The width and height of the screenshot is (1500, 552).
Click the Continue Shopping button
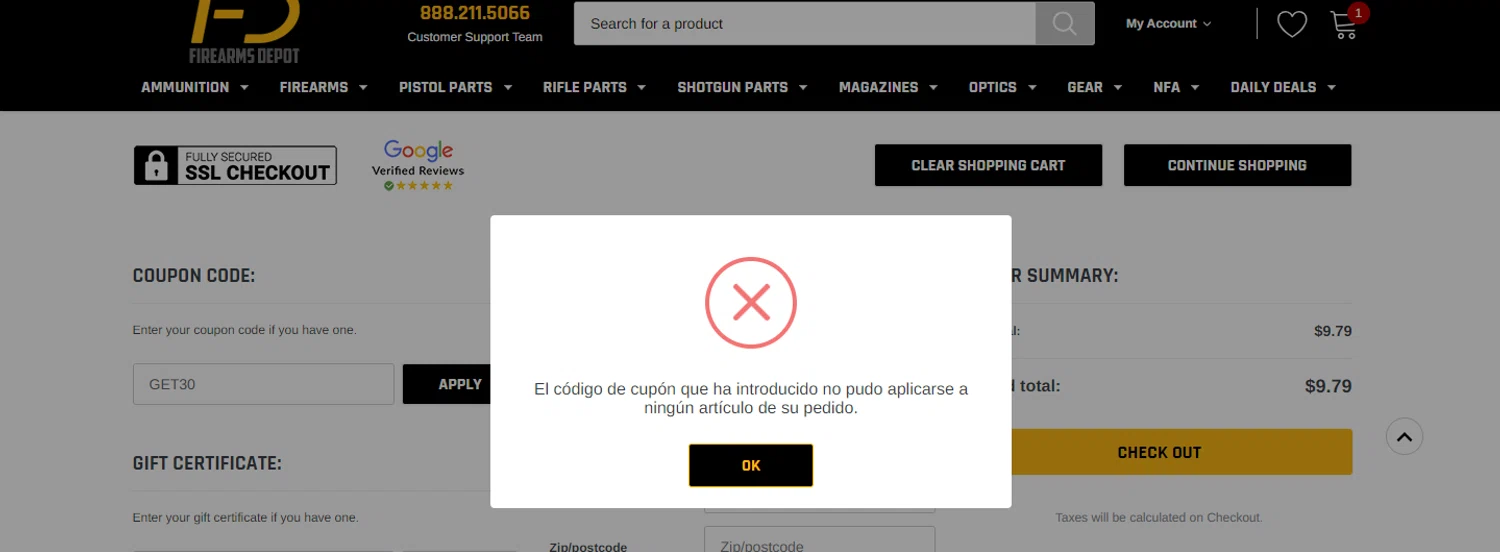point(1237,165)
